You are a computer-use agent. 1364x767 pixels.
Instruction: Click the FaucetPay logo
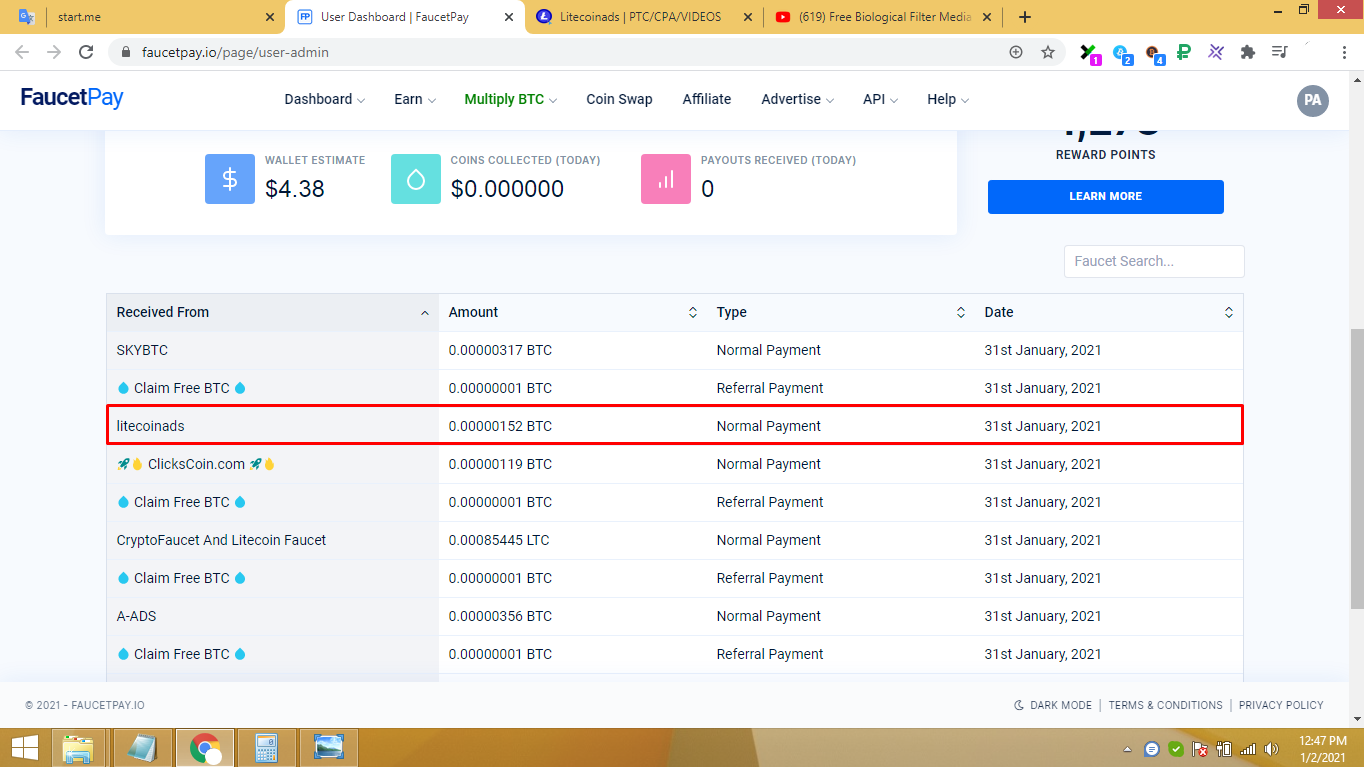pyautogui.click(x=72, y=98)
